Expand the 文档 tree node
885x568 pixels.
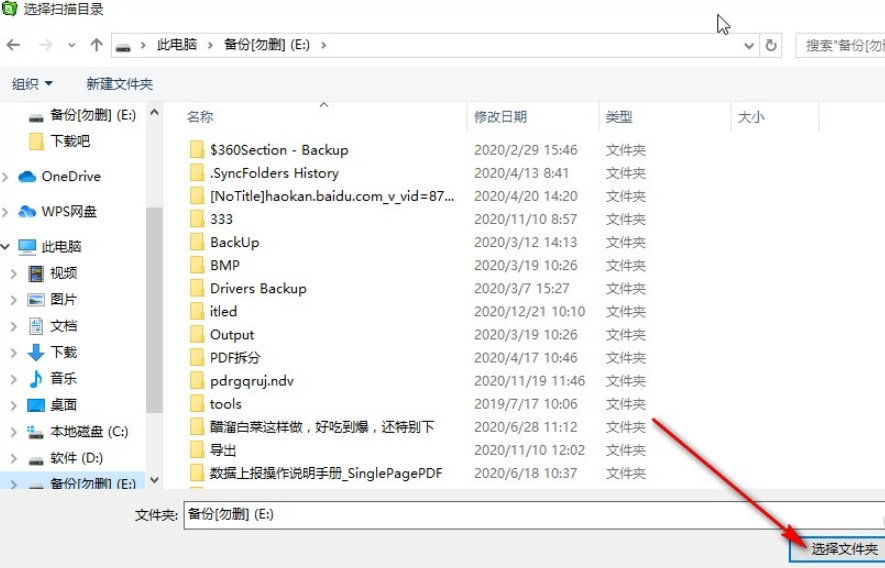coord(14,326)
